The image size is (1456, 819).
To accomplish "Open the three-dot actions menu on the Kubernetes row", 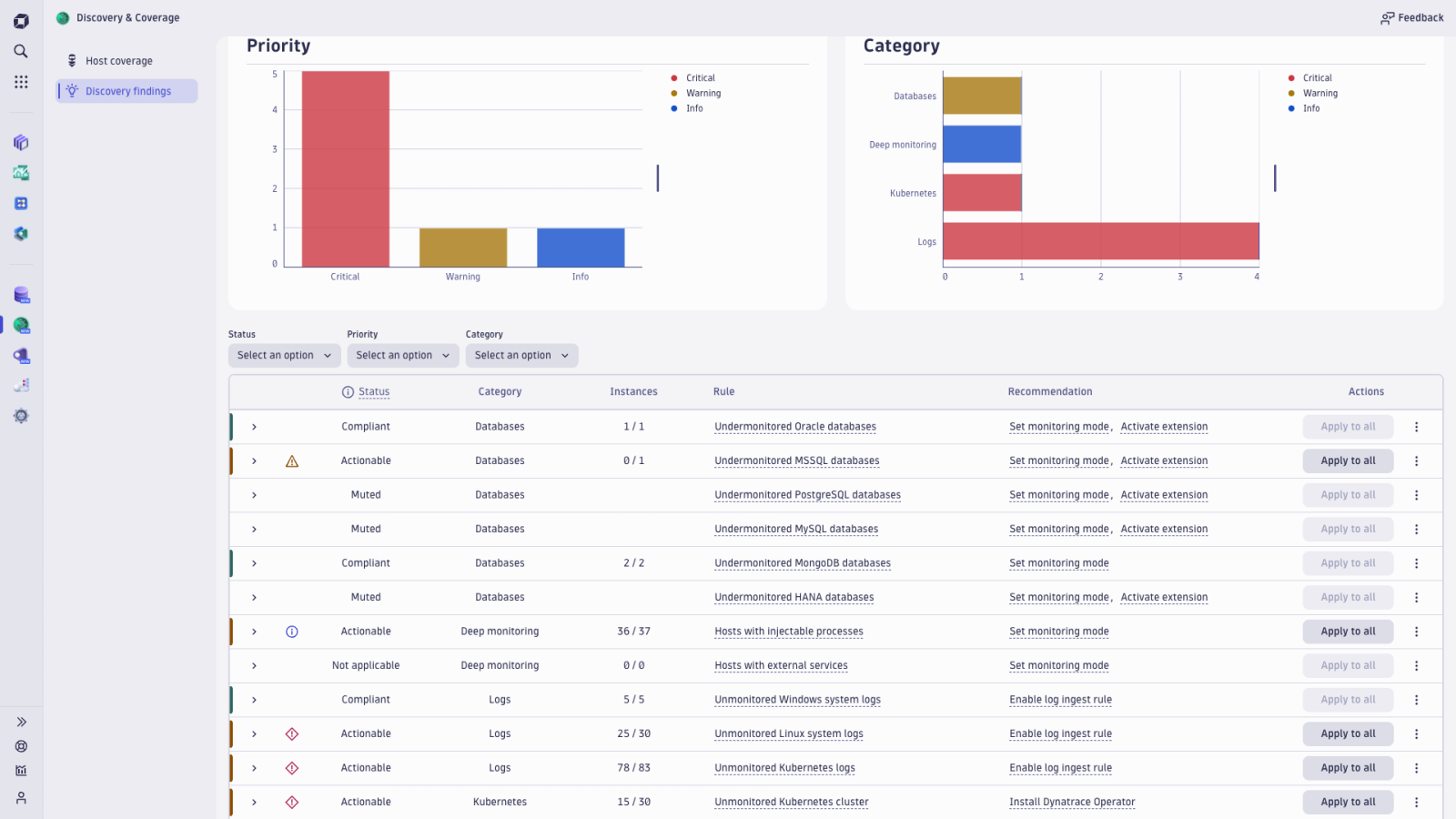I will tap(1417, 802).
